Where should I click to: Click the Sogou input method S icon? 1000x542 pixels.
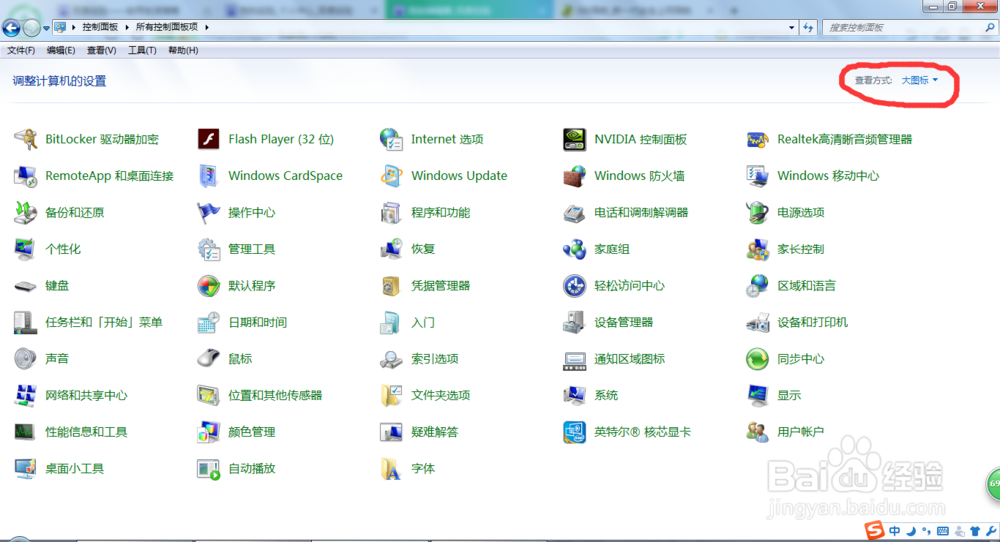pyautogui.click(x=874, y=530)
